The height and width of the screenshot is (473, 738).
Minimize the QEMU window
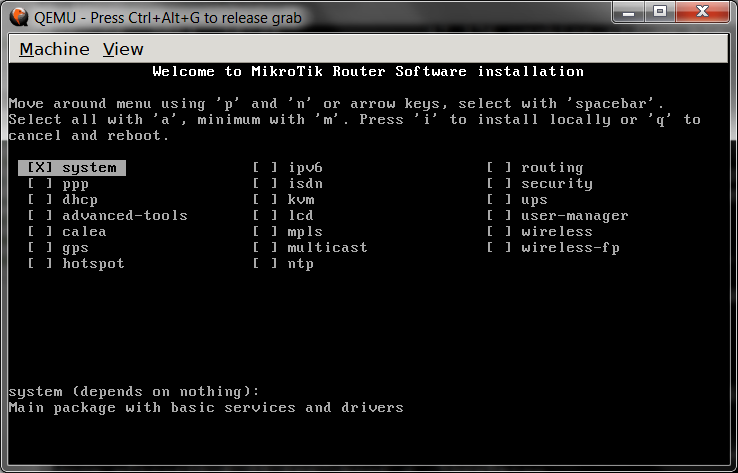[628, 12]
